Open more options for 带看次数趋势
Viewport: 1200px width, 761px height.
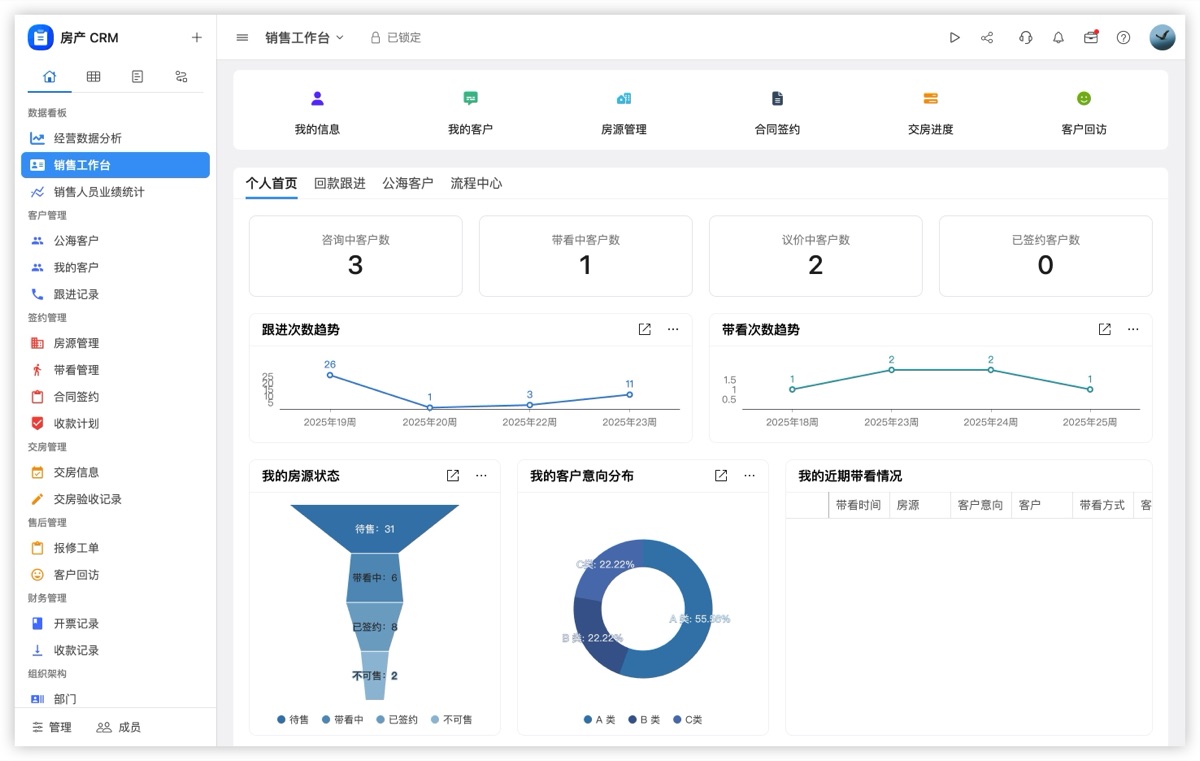1133,329
